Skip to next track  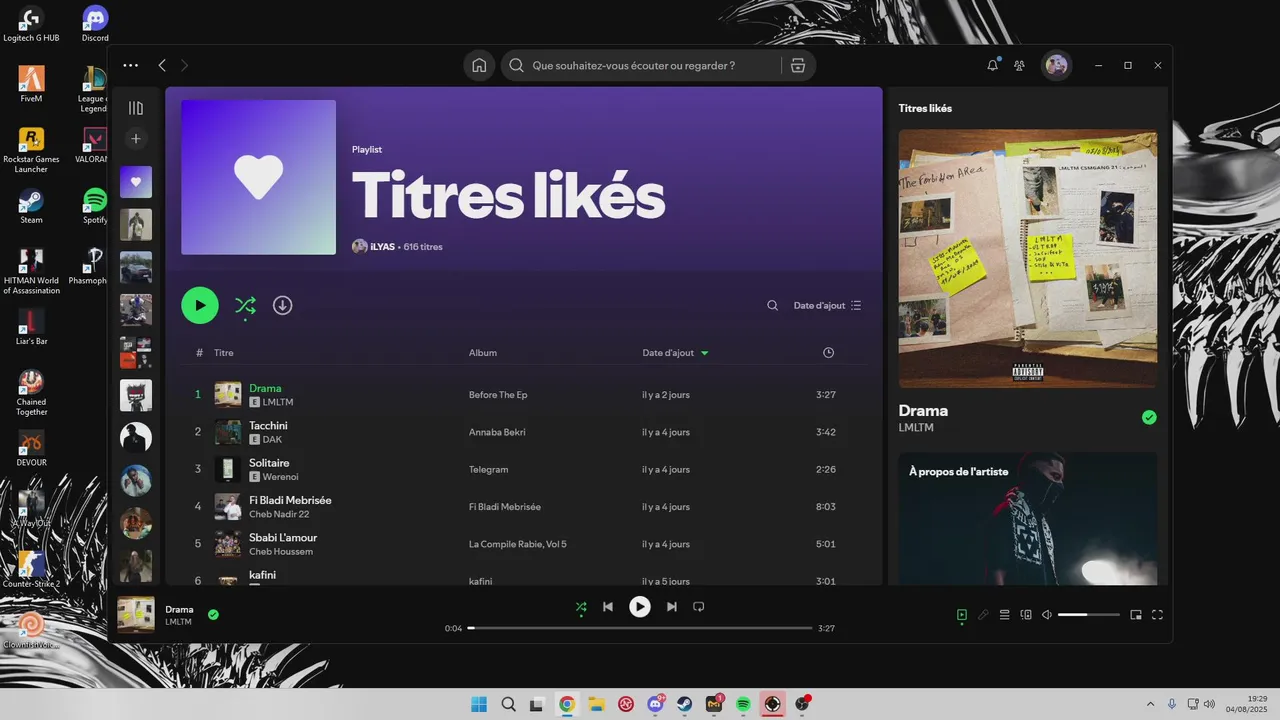(x=672, y=606)
